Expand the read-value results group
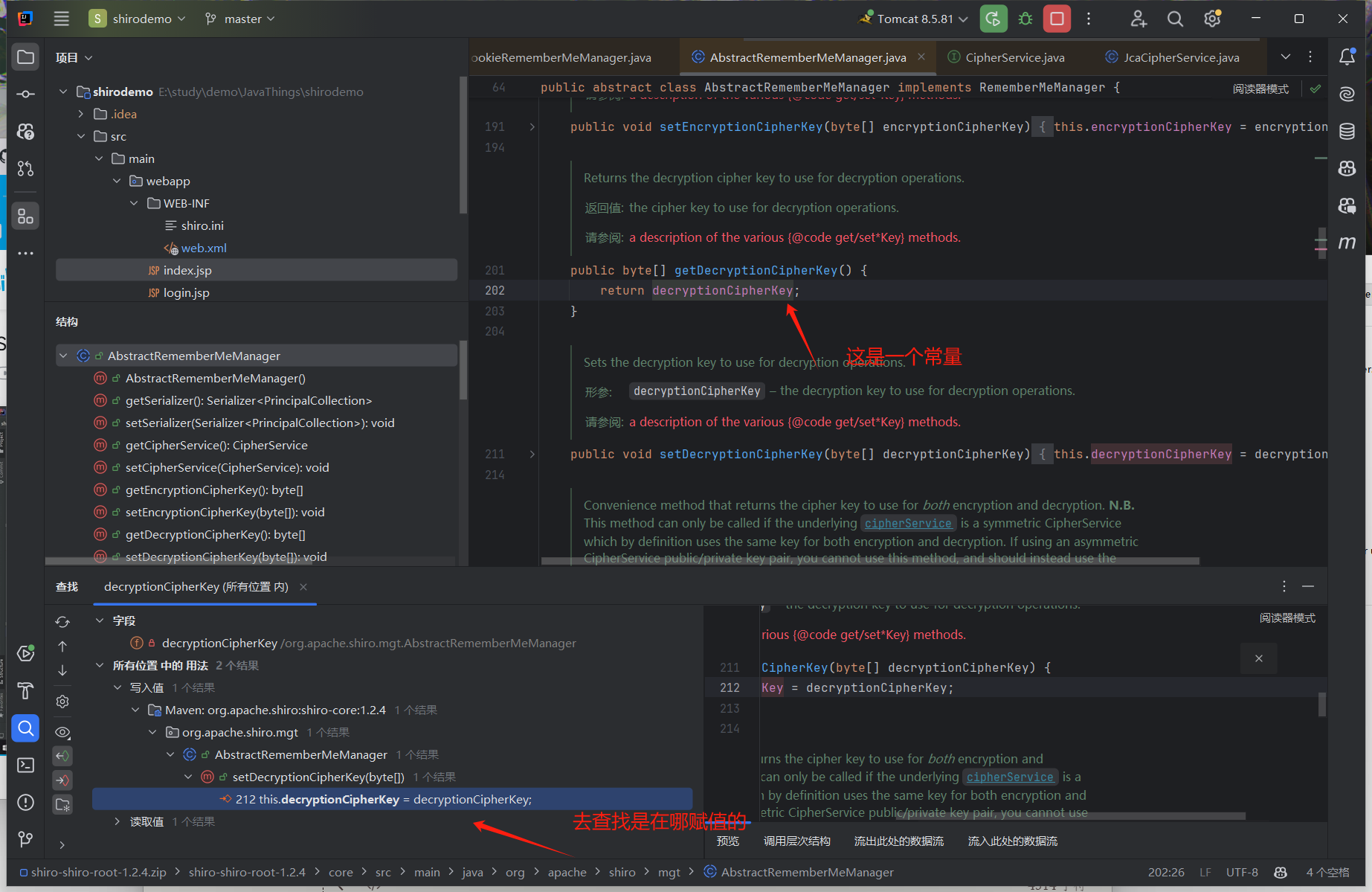 click(117, 821)
